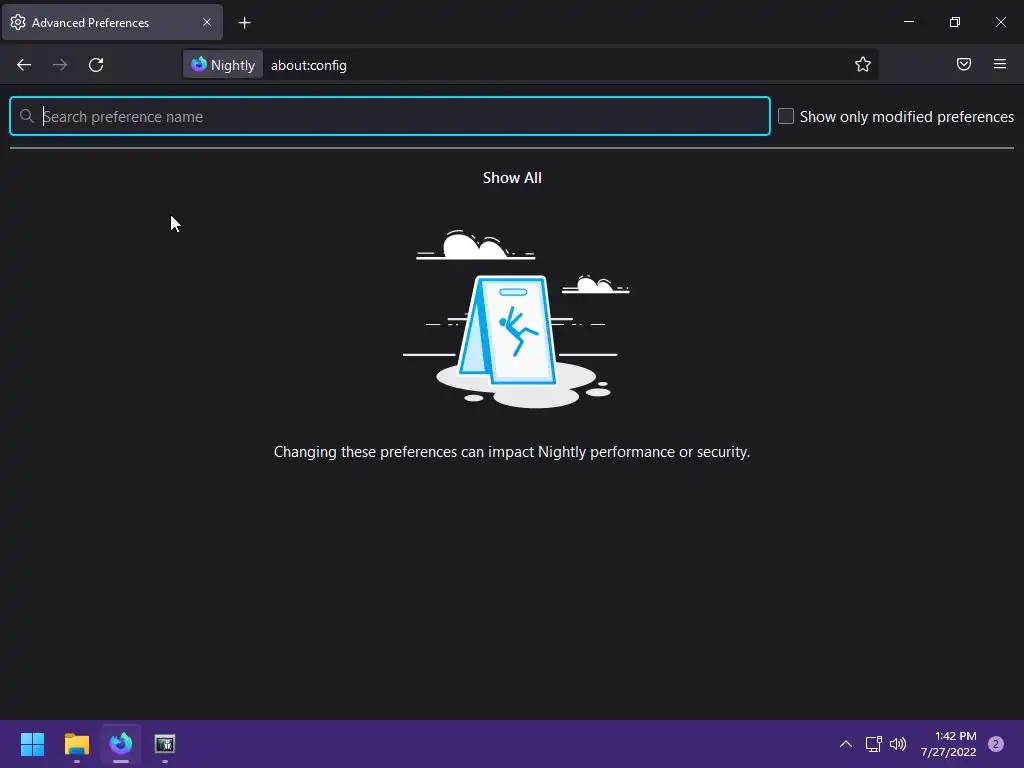This screenshot has width=1024, height=768.
Task: Open the Save to Pocket icon
Action: point(964,64)
